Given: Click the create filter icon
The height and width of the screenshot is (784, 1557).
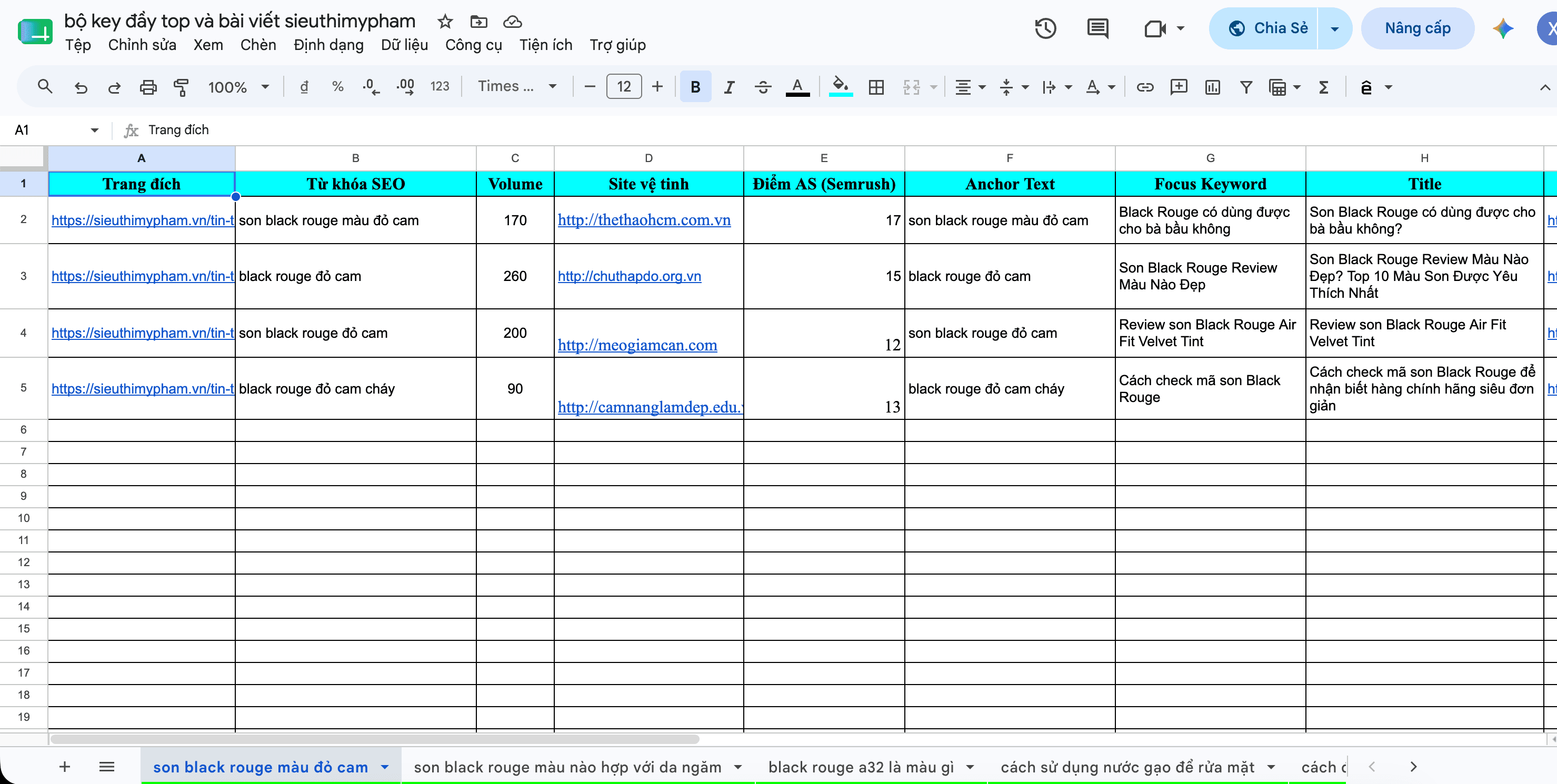Looking at the screenshot, I should click(x=1246, y=87).
